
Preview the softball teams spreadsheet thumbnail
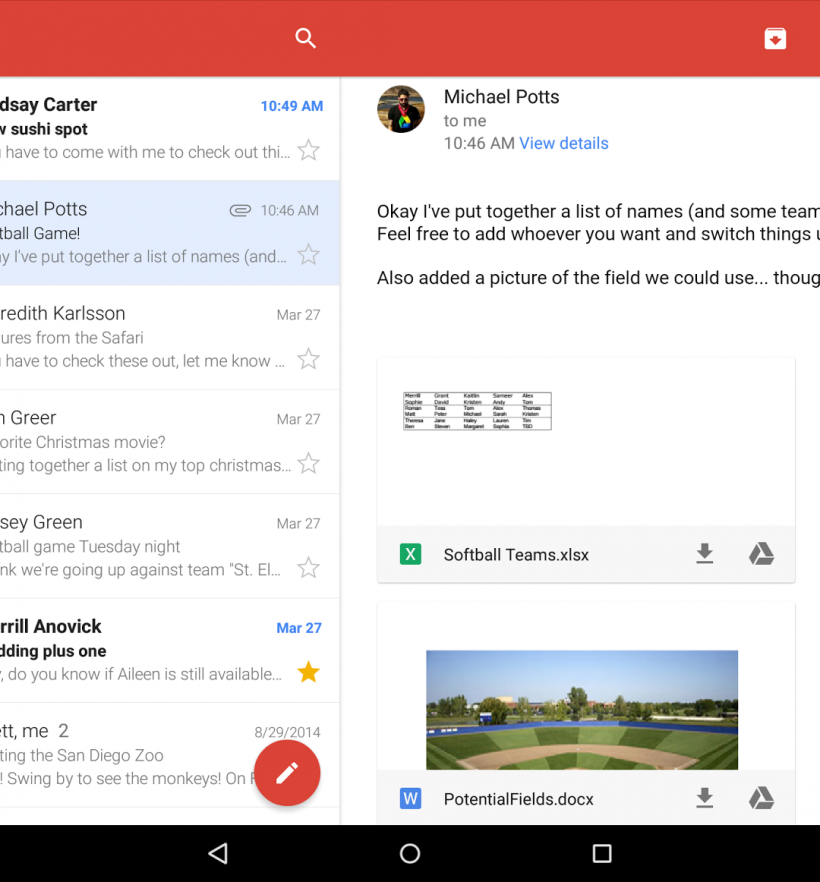coord(477,411)
